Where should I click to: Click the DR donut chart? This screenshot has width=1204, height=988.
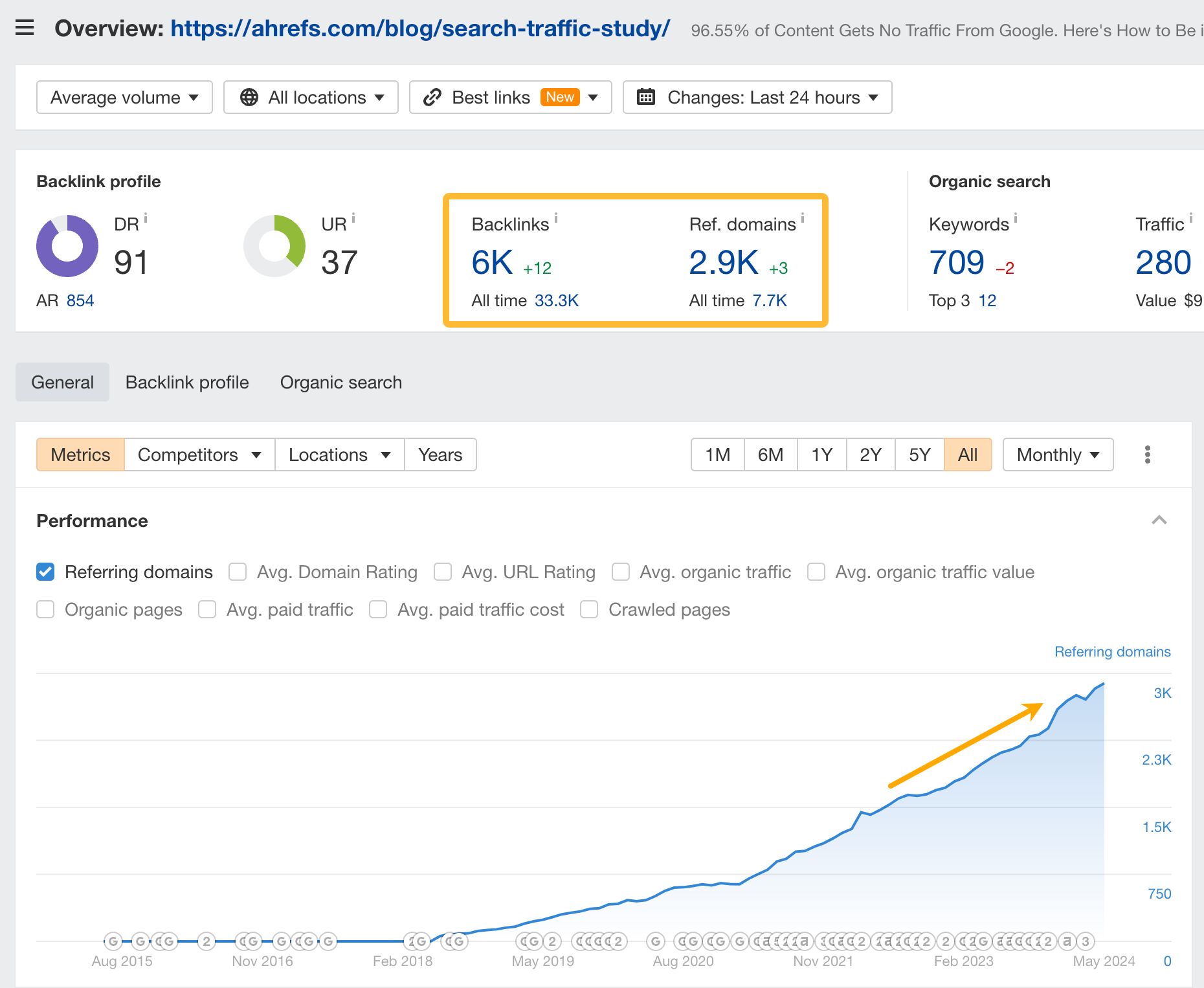coord(66,246)
